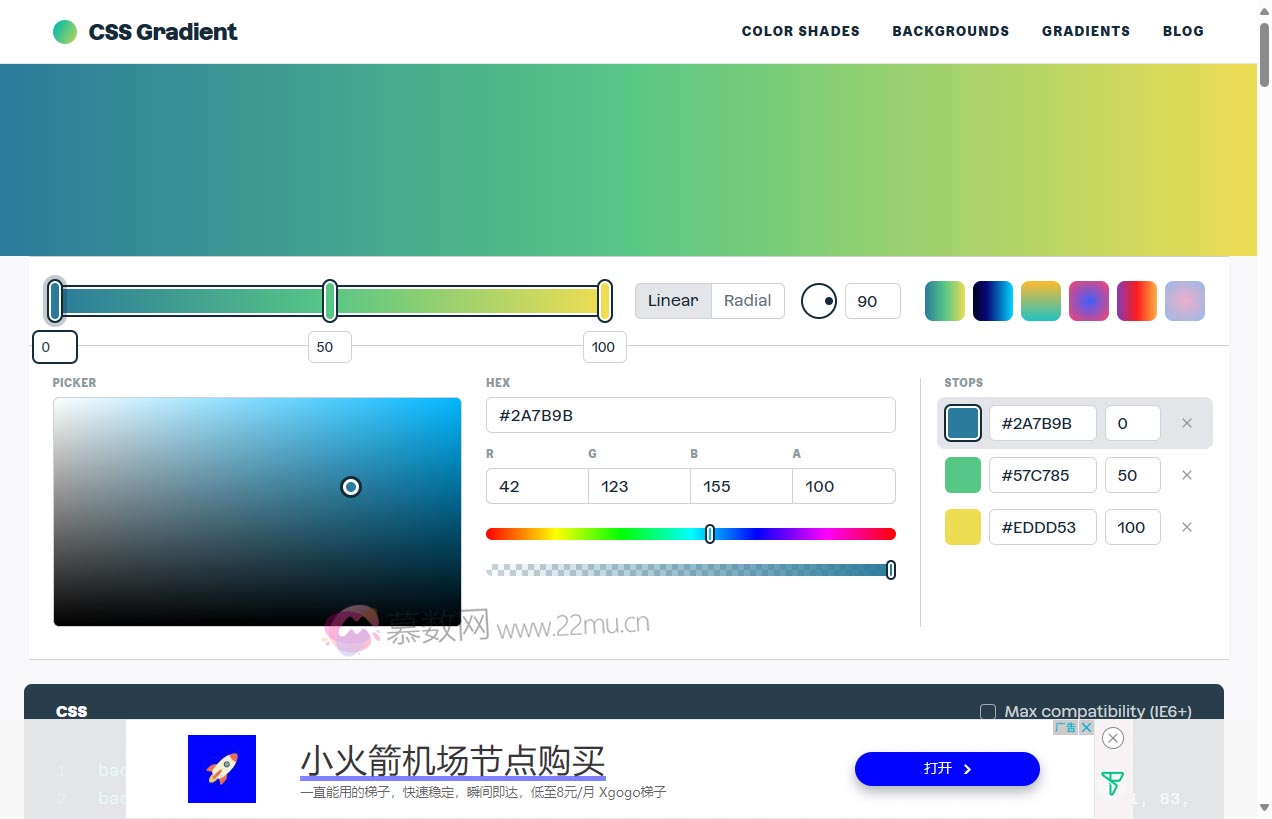Image resolution: width=1272 pixels, height=819 pixels.
Task: Select the #2A7B9B stop swatch
Action: tap(962, 422)
